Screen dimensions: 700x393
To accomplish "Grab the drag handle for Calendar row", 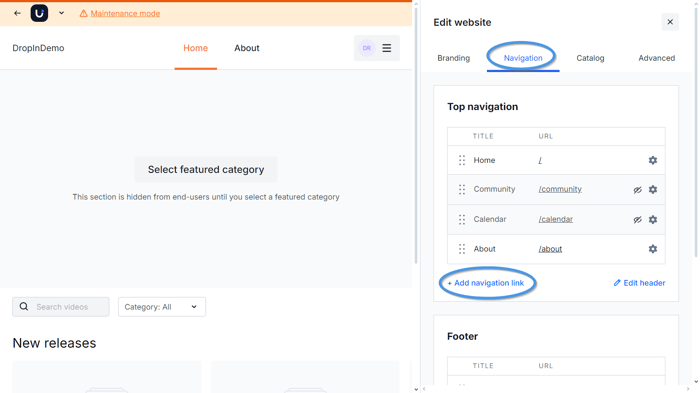I will coord(462,219).
